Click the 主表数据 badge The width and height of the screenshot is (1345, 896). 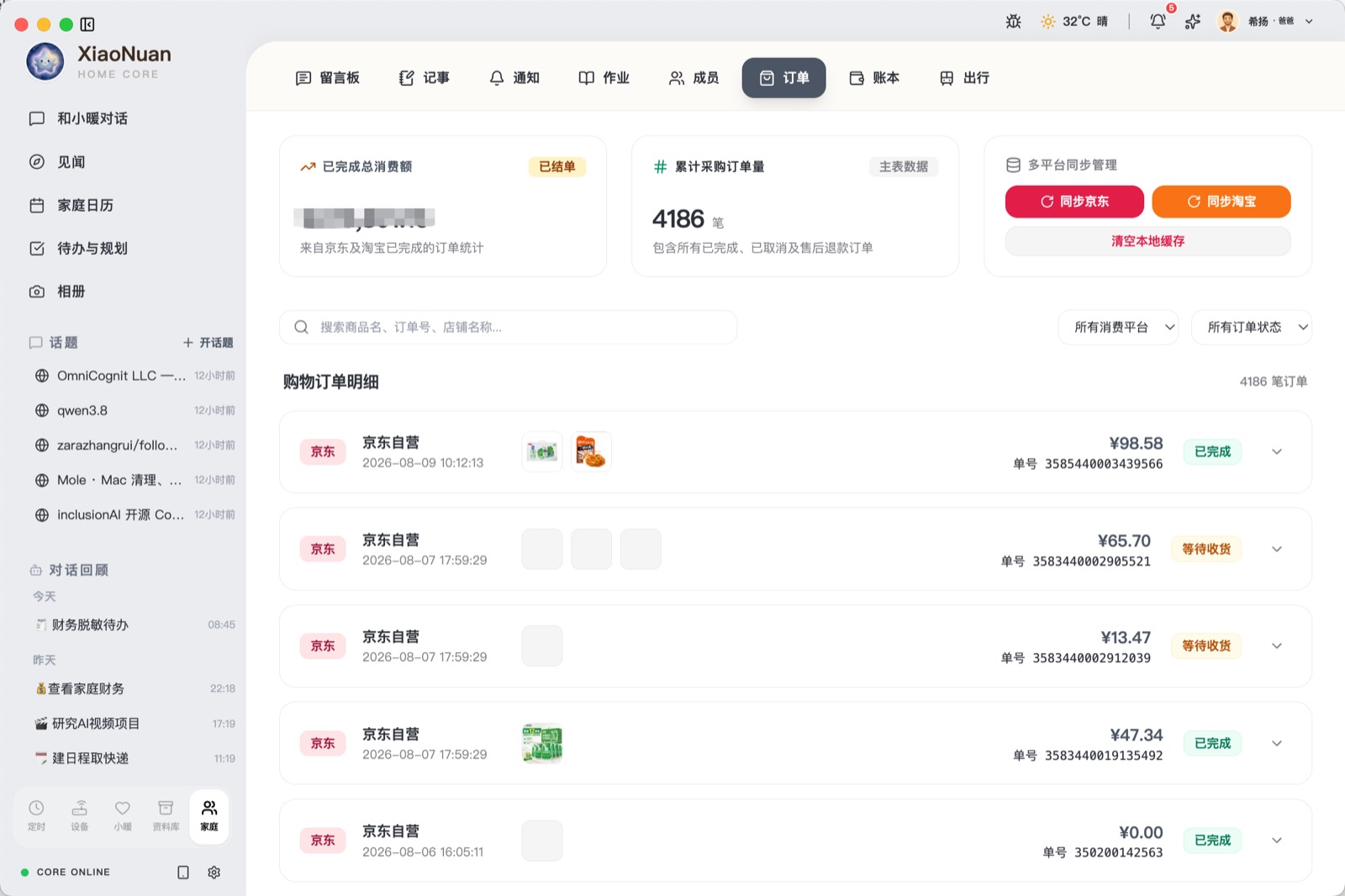(x=904, y=166)
